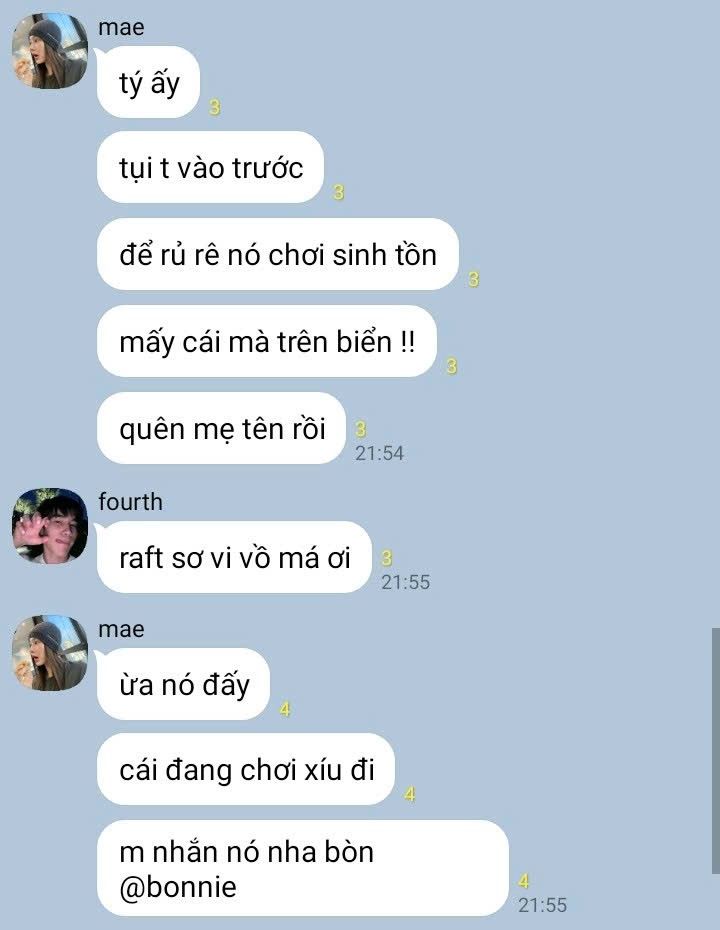Select the message "tụi t vào trước"

211,167
